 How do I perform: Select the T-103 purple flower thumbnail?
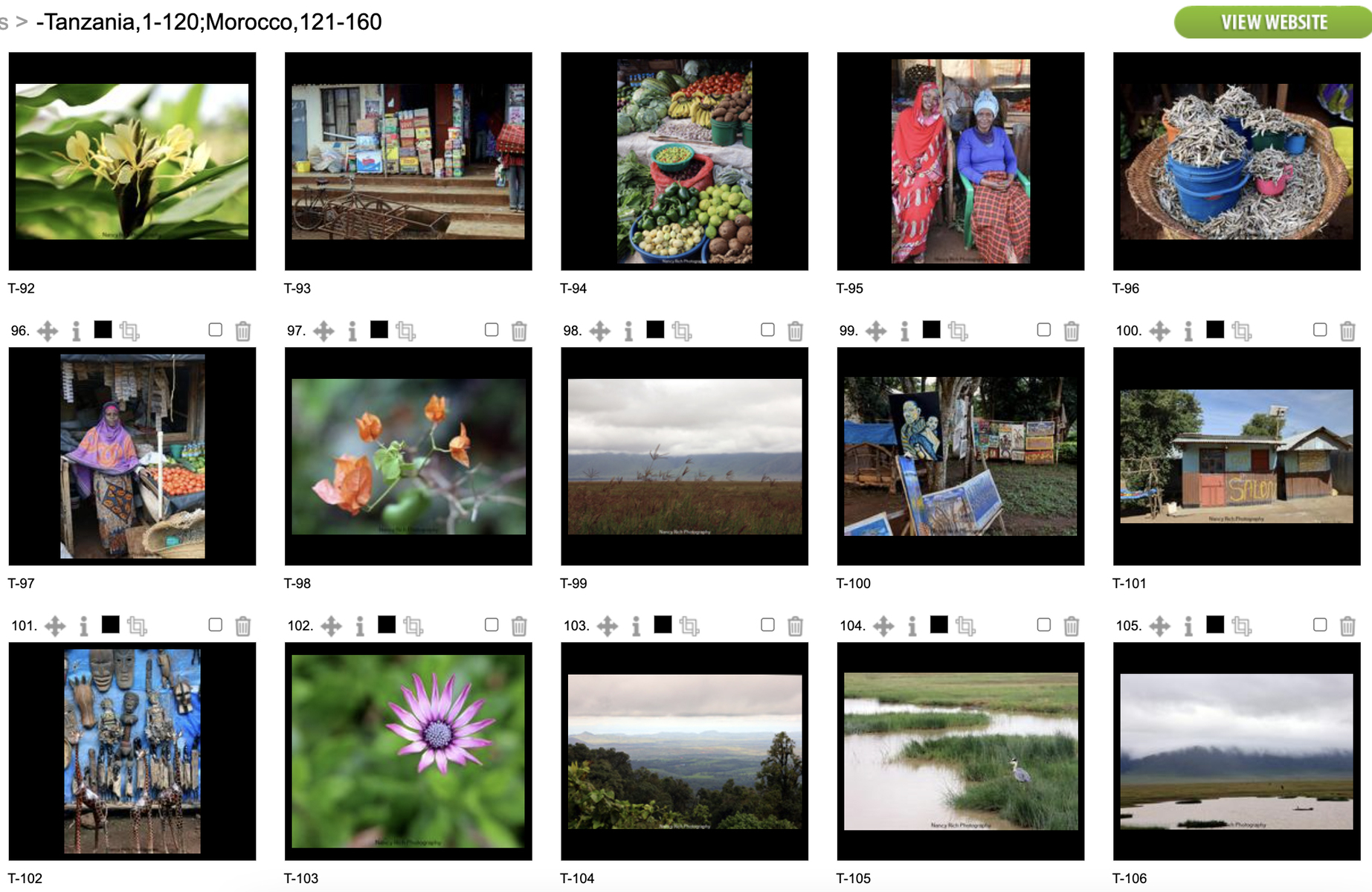408,752
